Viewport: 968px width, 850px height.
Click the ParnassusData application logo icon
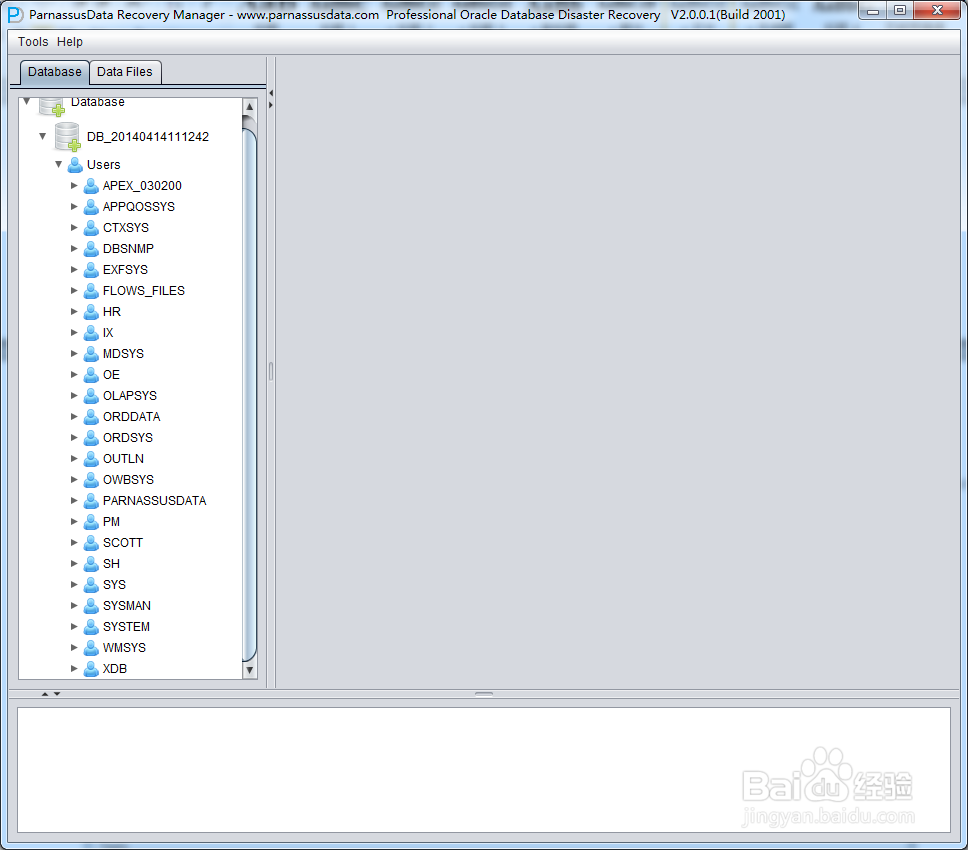point(15,15)
